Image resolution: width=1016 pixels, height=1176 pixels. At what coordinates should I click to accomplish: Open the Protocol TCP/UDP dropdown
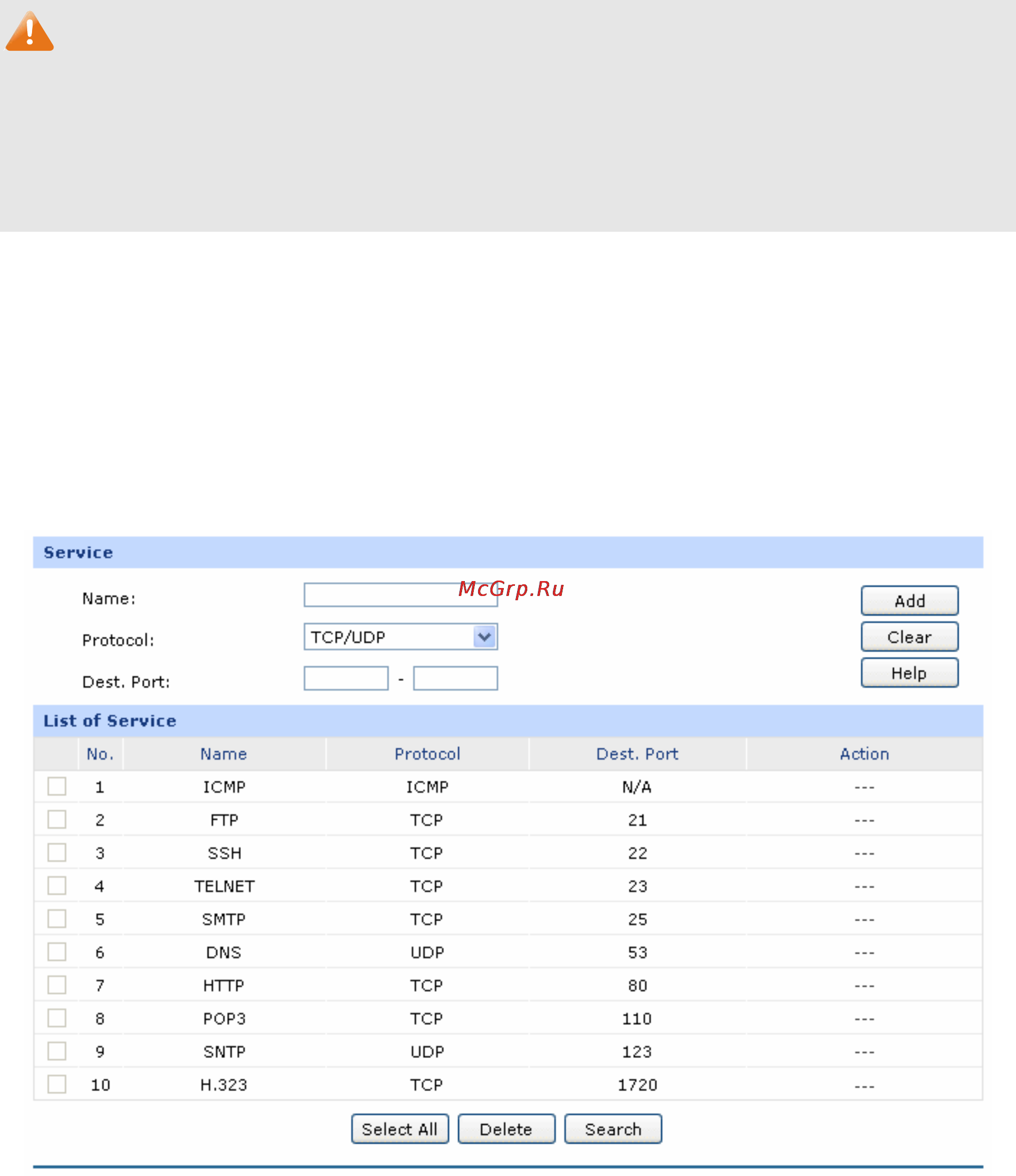click(x=401, y=637)
